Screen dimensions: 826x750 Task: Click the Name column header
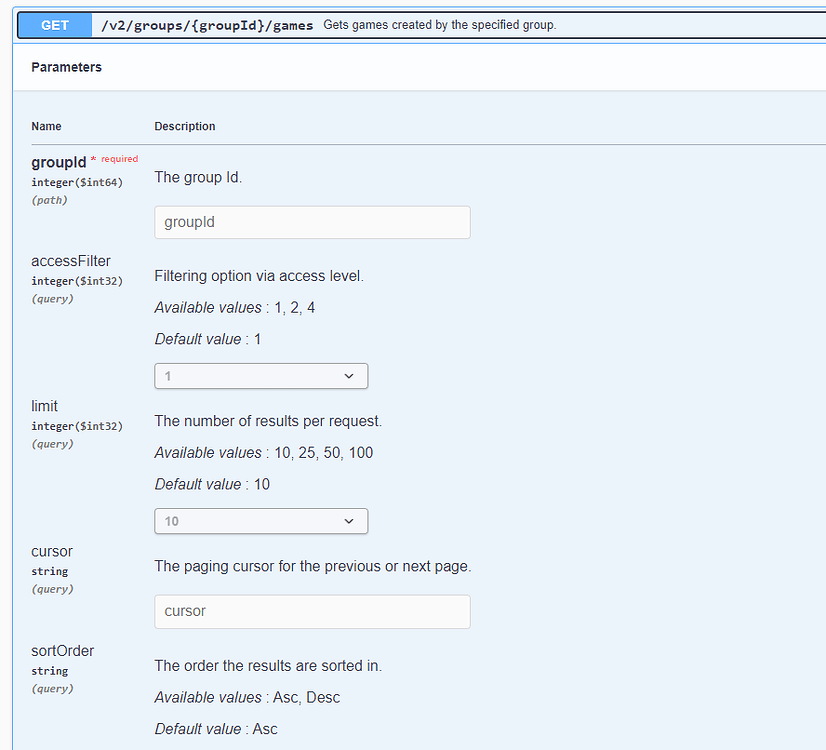pos(46,126)
